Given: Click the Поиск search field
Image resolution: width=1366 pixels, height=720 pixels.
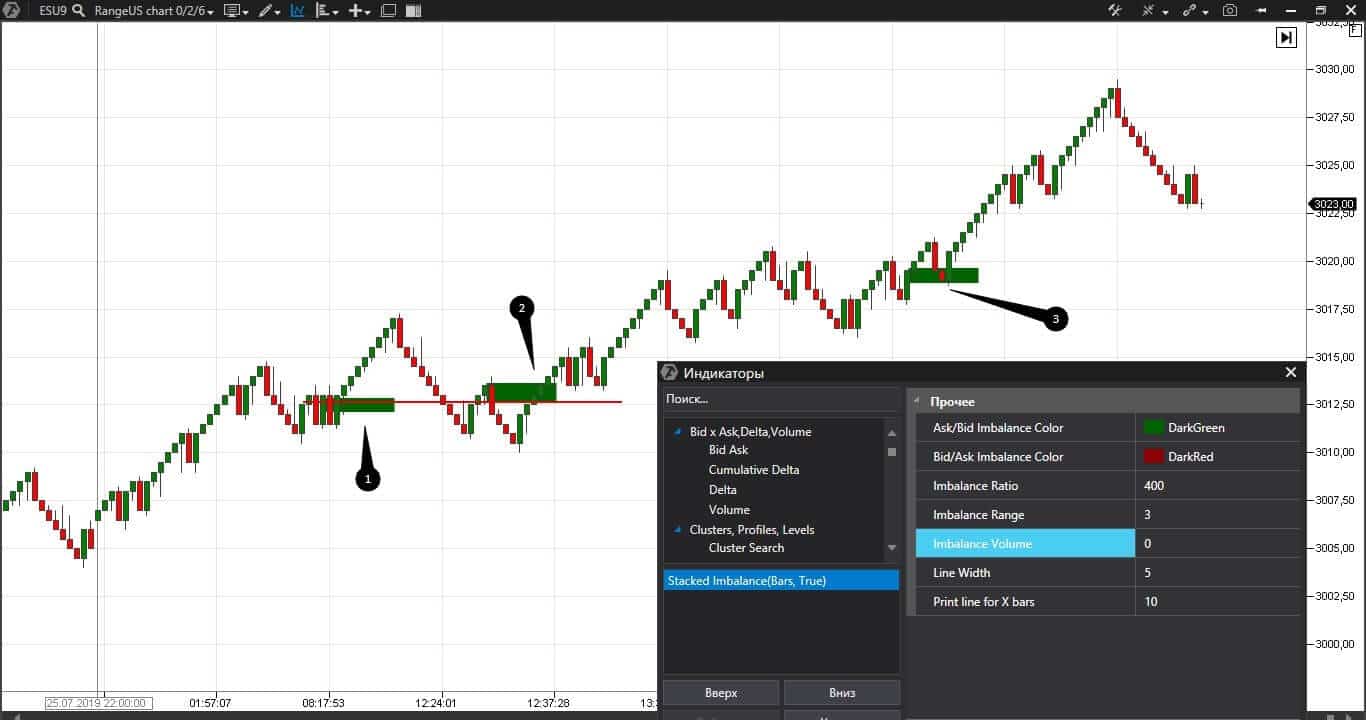Looking at the screenshot, I should pyautogui.click(x=780, y=399).
